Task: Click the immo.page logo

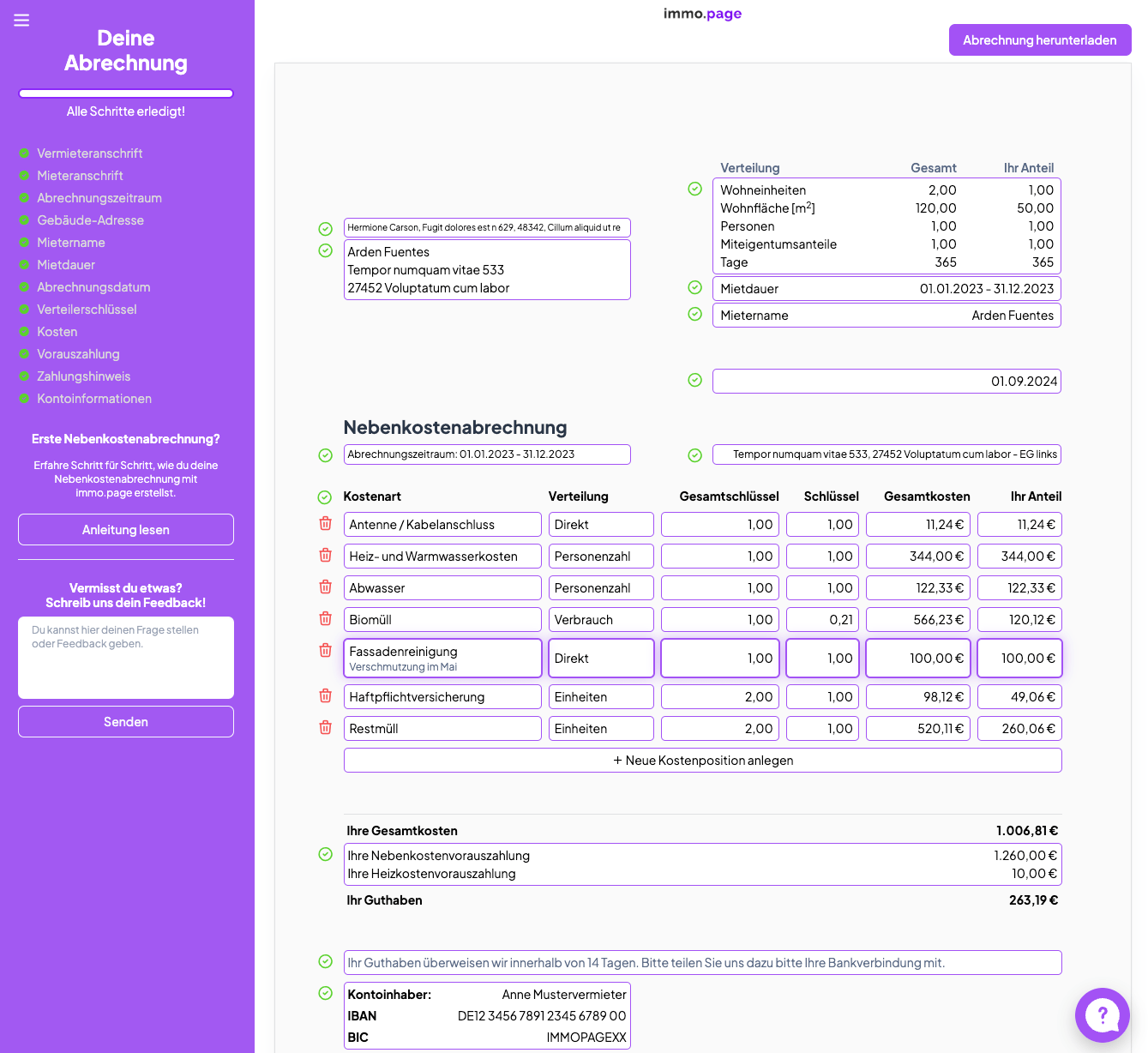Action: point(702,14)
